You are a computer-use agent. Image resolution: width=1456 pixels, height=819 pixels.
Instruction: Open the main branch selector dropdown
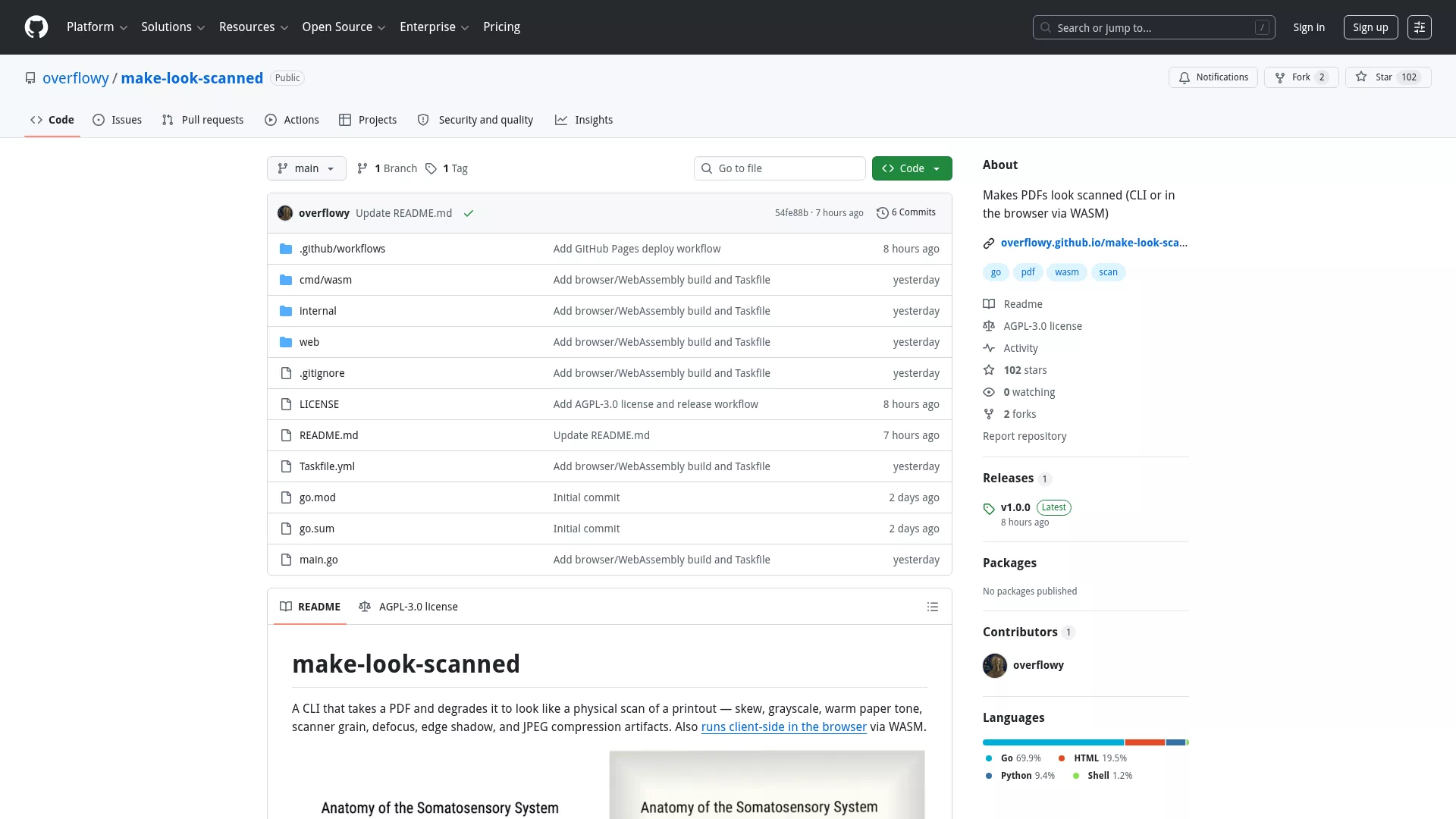point(306,168)
